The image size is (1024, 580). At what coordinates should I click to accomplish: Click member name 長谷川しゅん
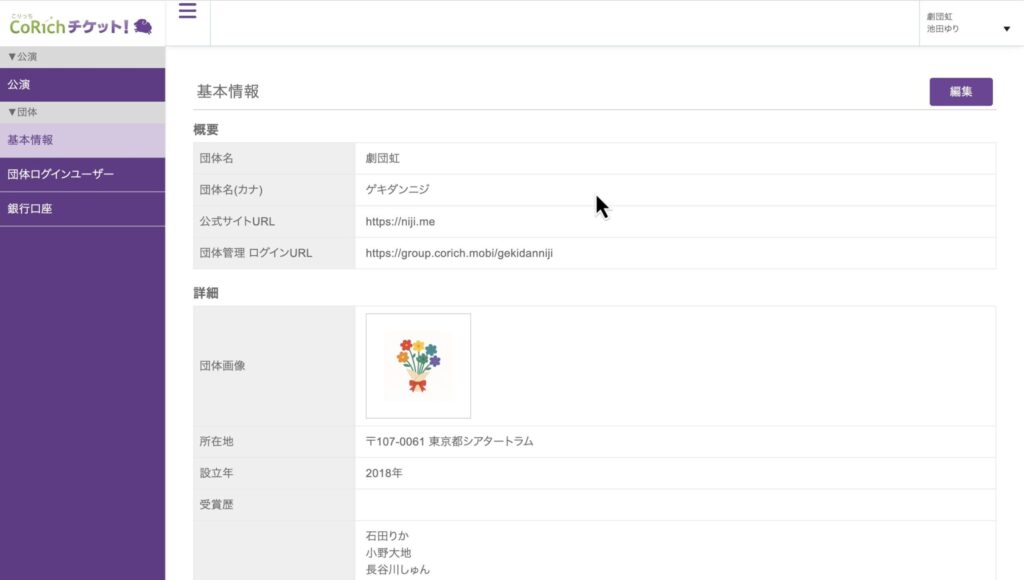pos(398,570)
